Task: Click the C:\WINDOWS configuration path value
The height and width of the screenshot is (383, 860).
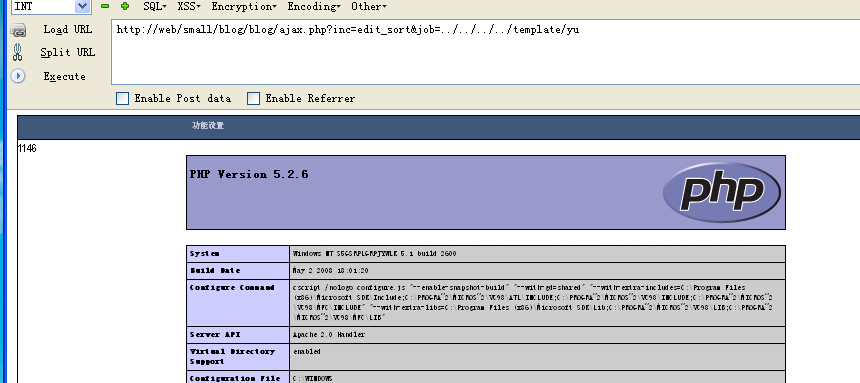Action: click(x=313, y=378)
